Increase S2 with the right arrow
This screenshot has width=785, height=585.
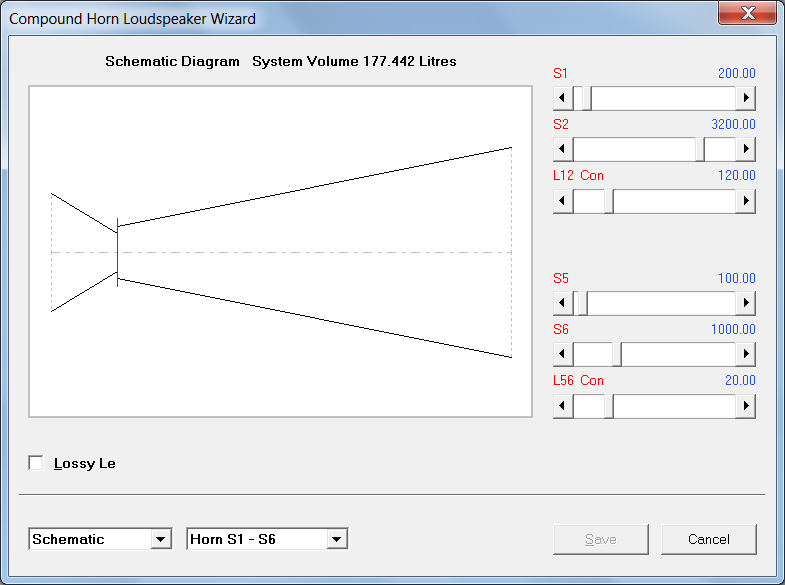click(745, 149)
